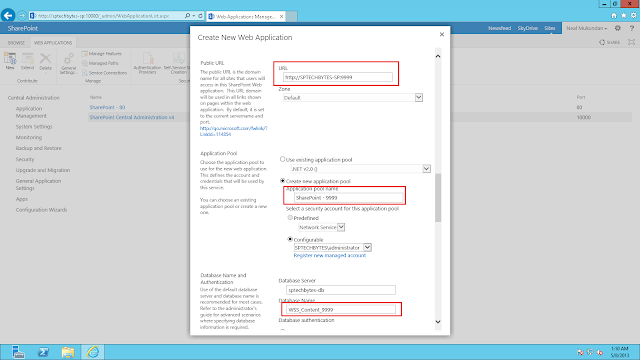Open the IE Home icon

pos(614,16)
